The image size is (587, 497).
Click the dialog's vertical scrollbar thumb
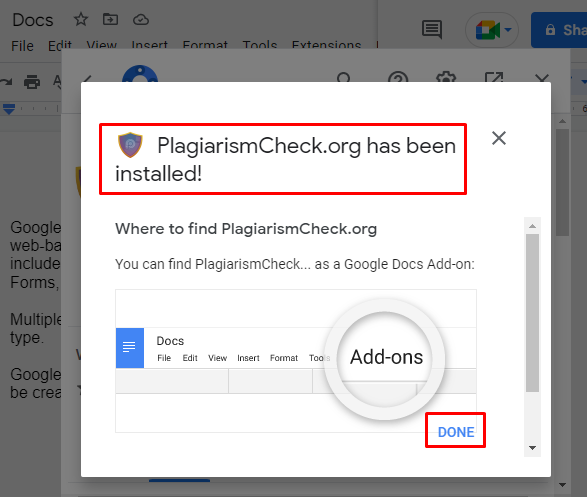tap(532, 313)
